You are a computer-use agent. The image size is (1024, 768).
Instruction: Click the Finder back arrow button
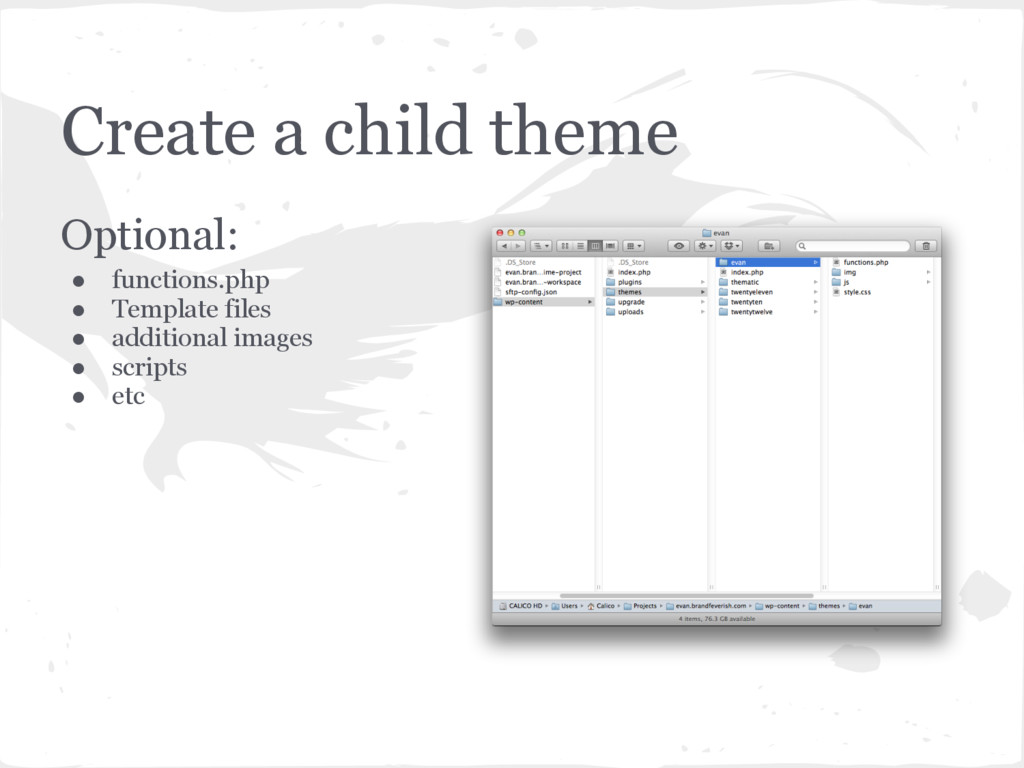coord(504,246)
